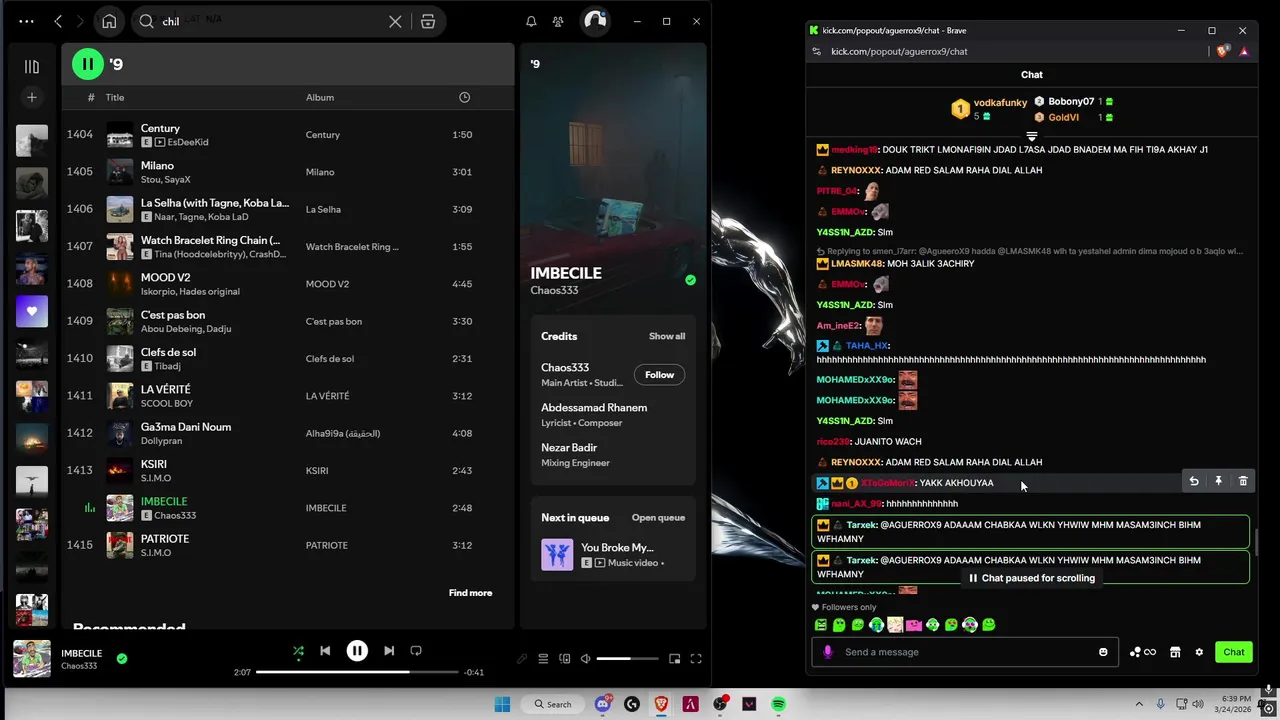Open the Spotify three-dots menu

coord(26,21)
